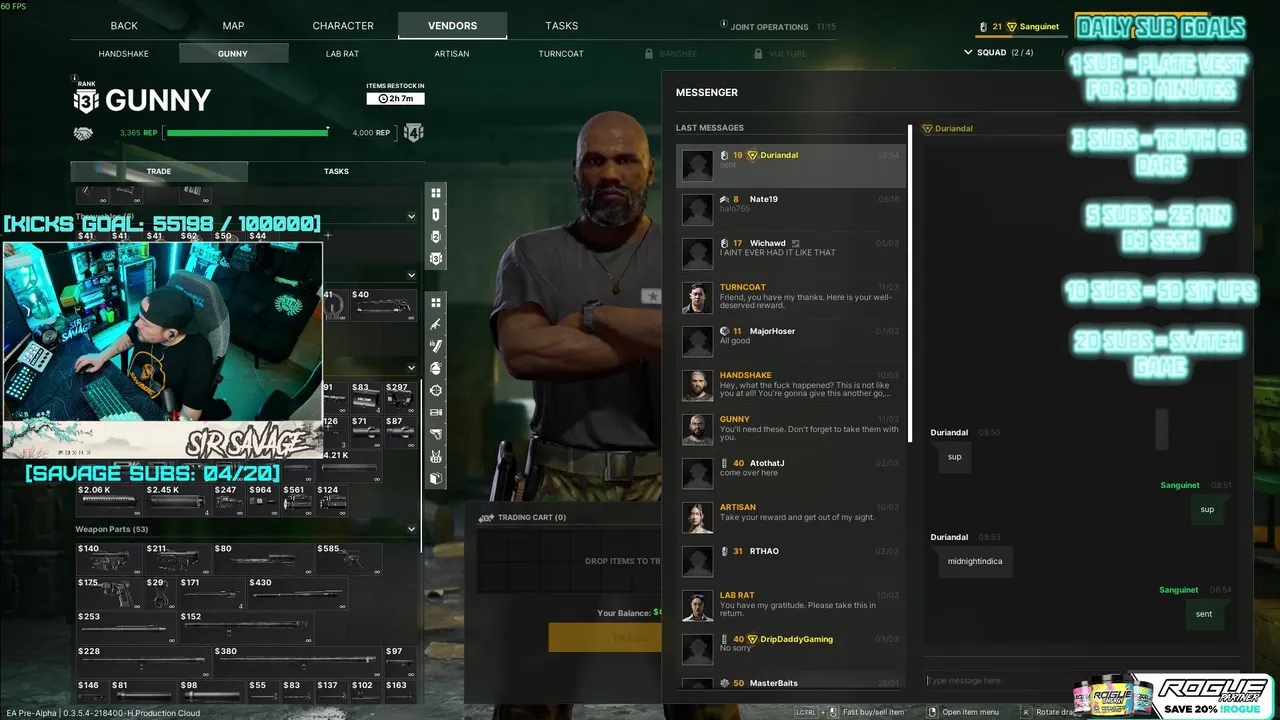Screen dimensions: 1280x720
Task: Filter by ammunition icon
Action: 436,346
